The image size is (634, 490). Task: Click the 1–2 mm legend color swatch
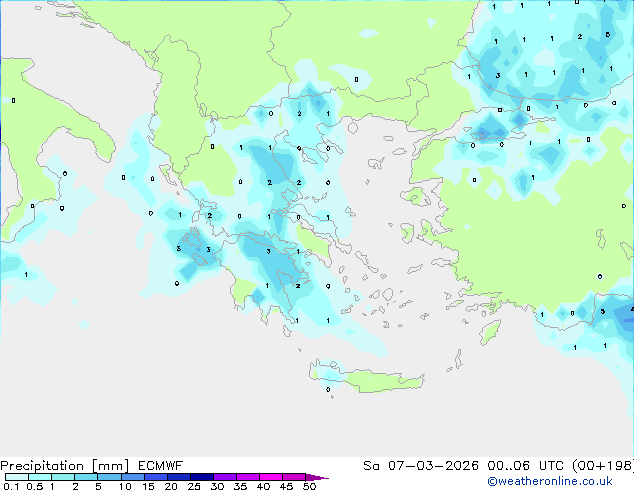click(63, 477)
